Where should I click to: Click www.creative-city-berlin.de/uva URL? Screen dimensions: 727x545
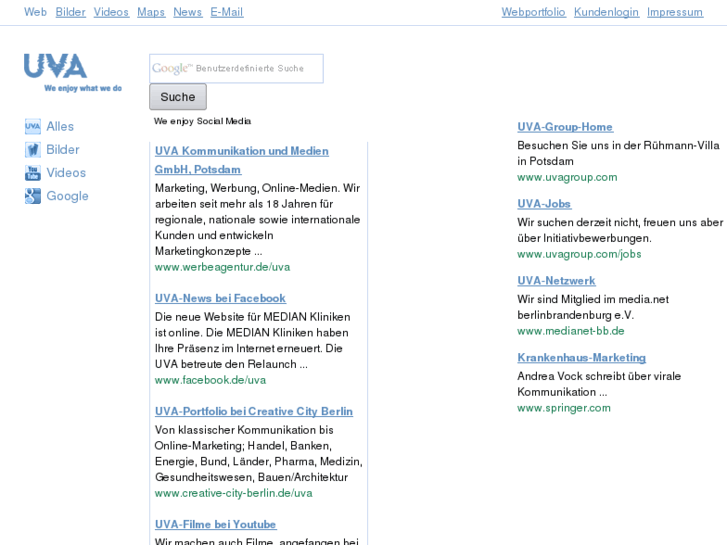click(x=234, y=493)
